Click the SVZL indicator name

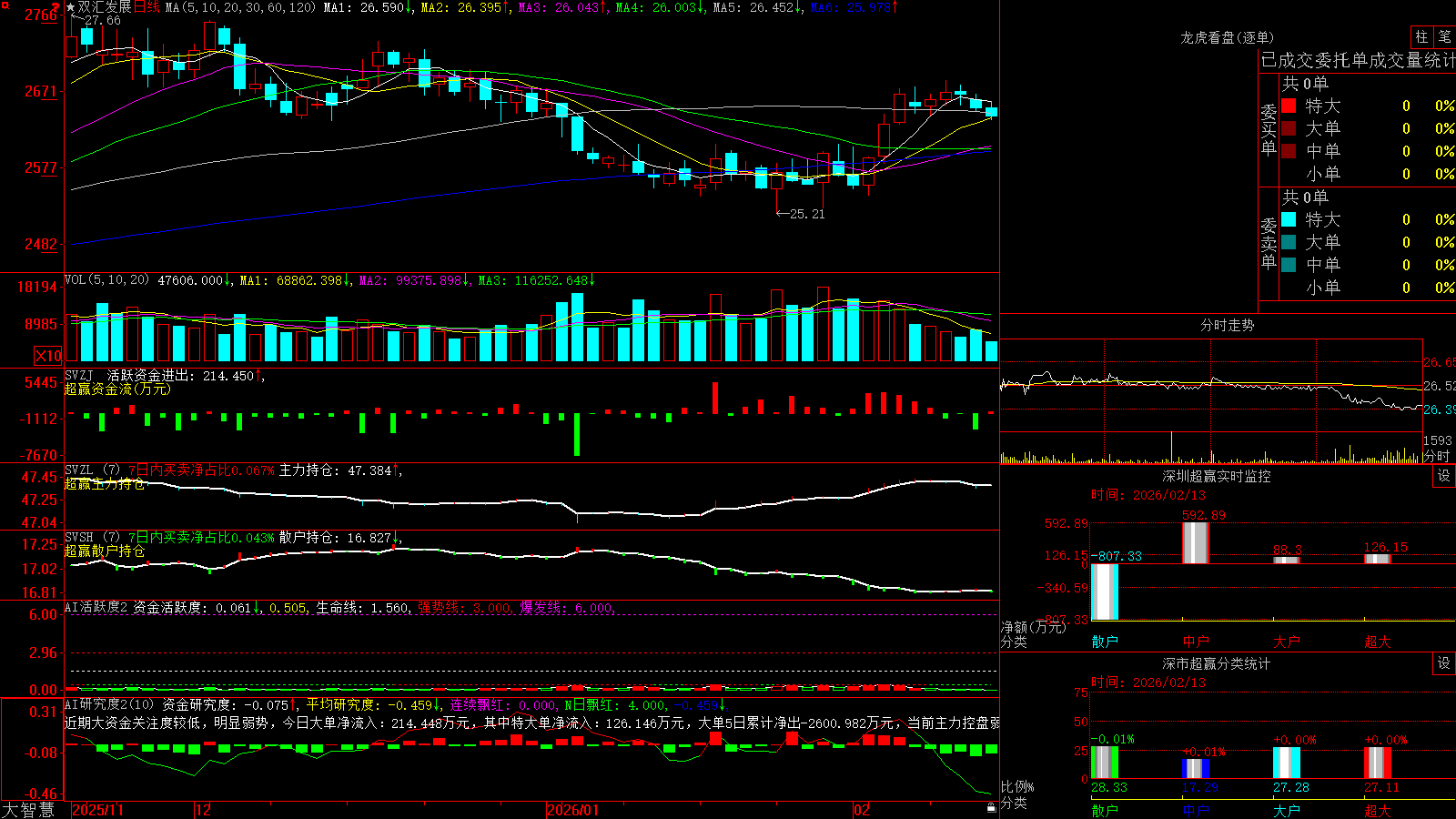(79, 470)
